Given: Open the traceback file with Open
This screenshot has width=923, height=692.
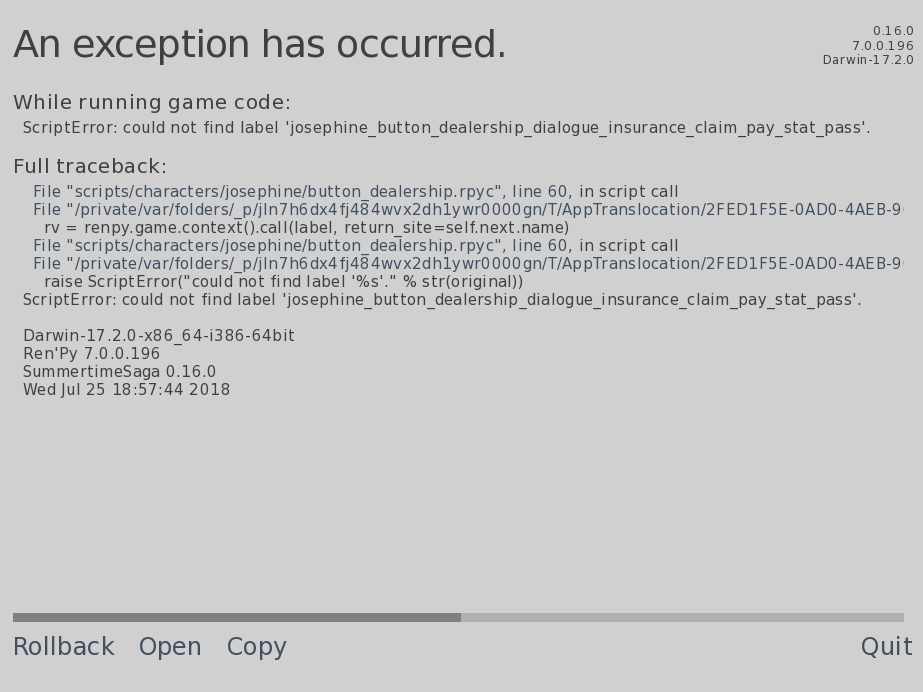Looking at the screenshot, I should point(170,647).
